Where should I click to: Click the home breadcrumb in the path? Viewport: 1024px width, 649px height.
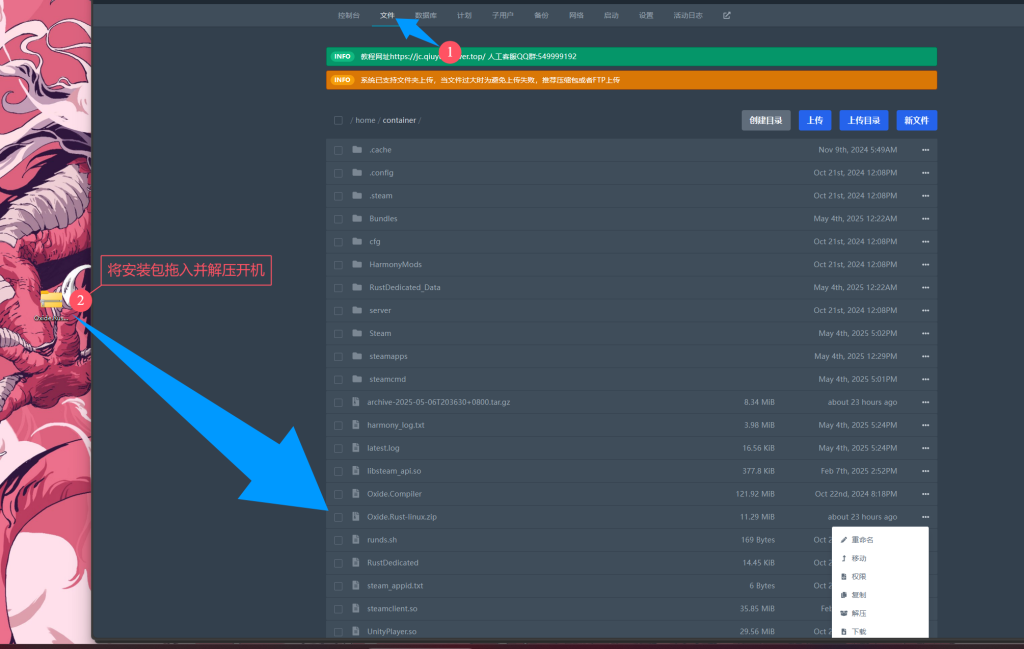click(365, 120)
